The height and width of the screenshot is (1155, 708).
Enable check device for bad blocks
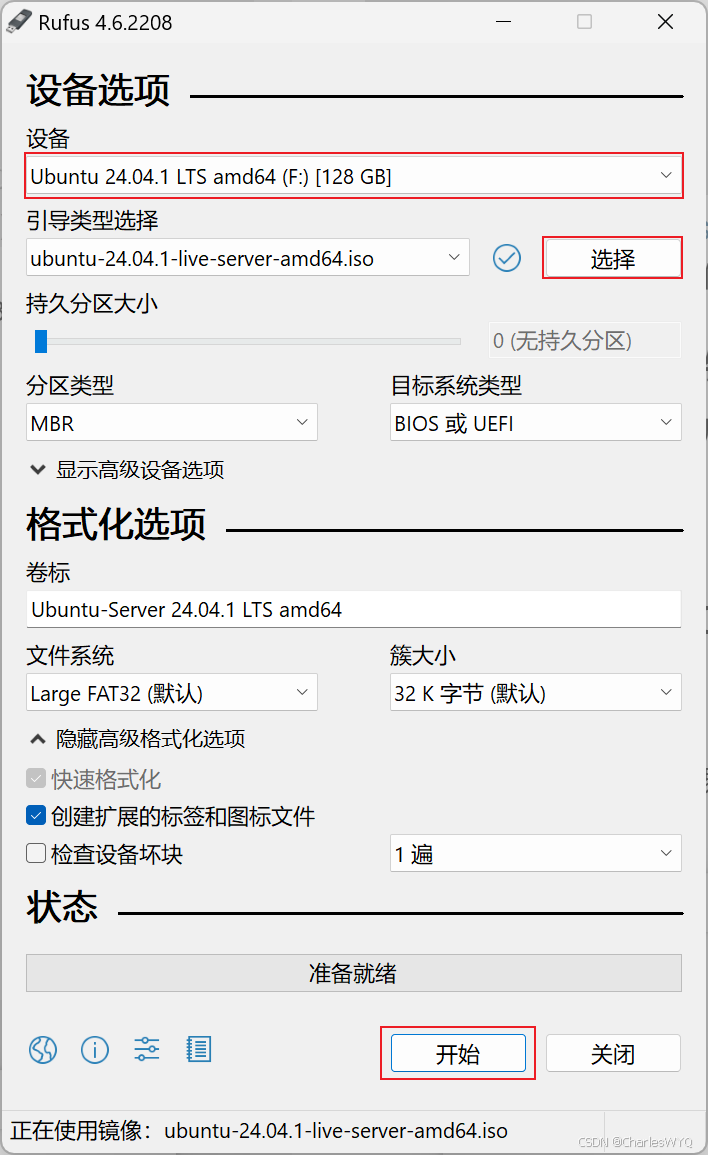[x=36, y=853]
